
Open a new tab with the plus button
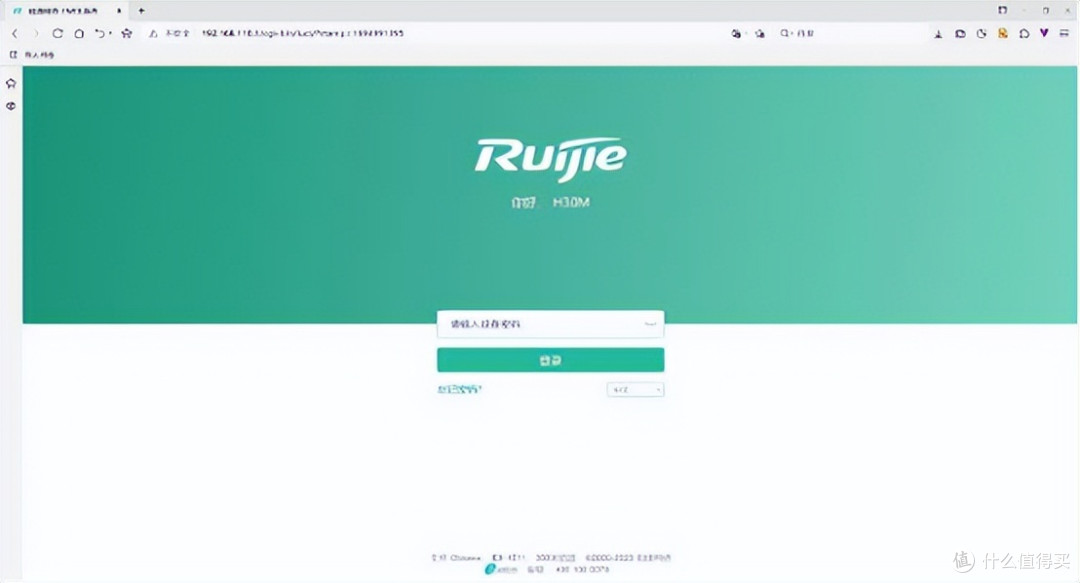coord(141,10)
